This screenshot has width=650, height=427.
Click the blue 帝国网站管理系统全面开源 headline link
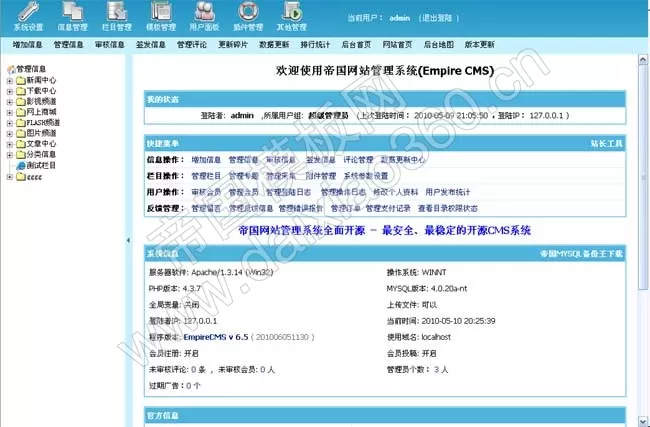(384, 230)
